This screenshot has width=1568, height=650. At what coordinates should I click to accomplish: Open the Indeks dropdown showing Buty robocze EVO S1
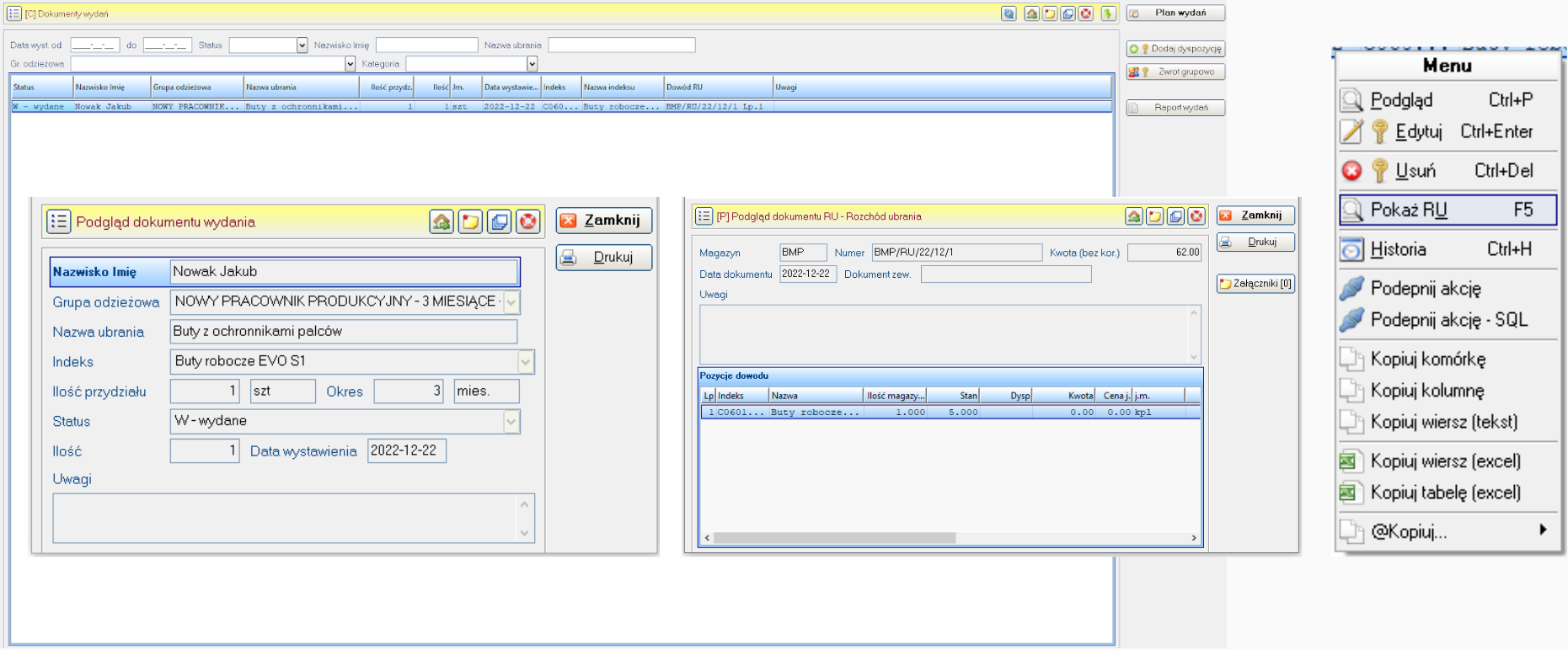tap(526, 362)
